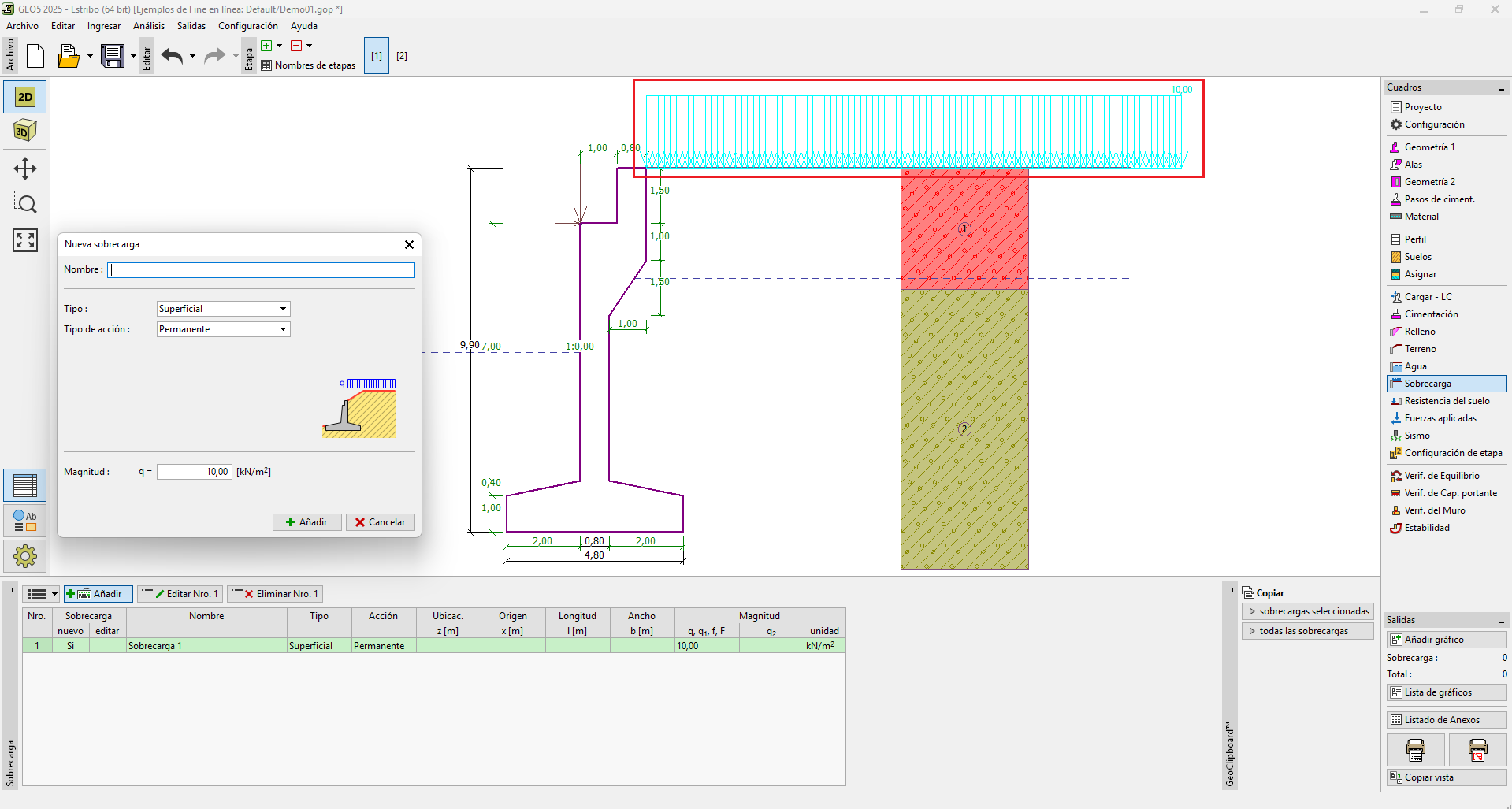Select the Sobrecarga 1 table row
This screenshot has height=809, width=1512.
[x=434, y=646]
